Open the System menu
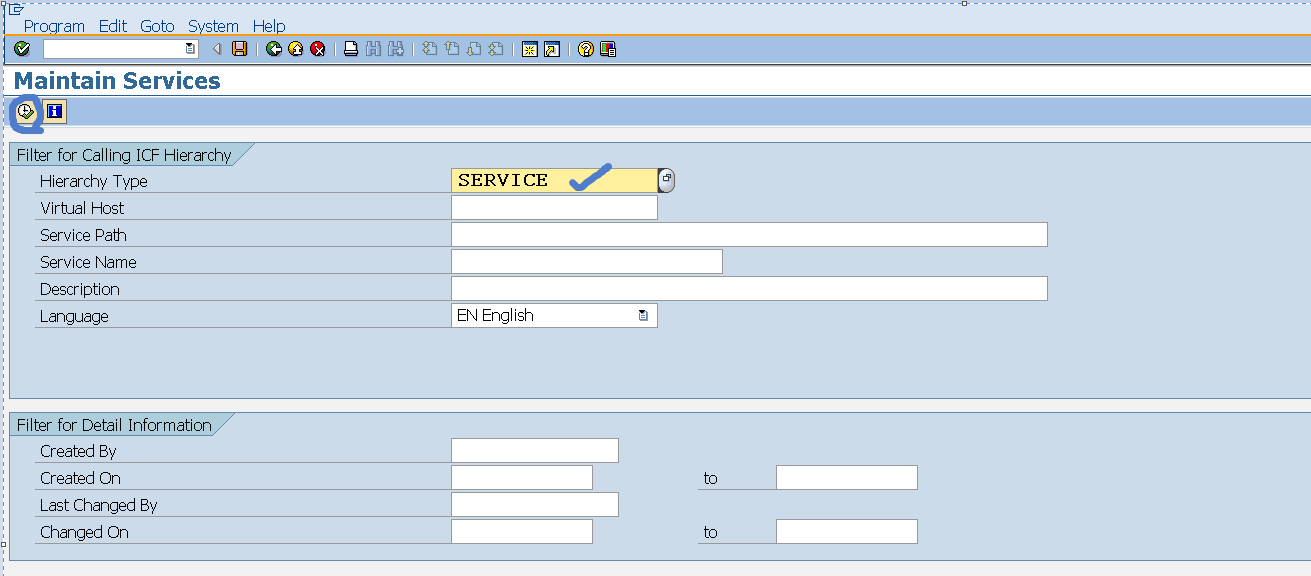Viewport: 1311px width, 576px height. (212, 26)
